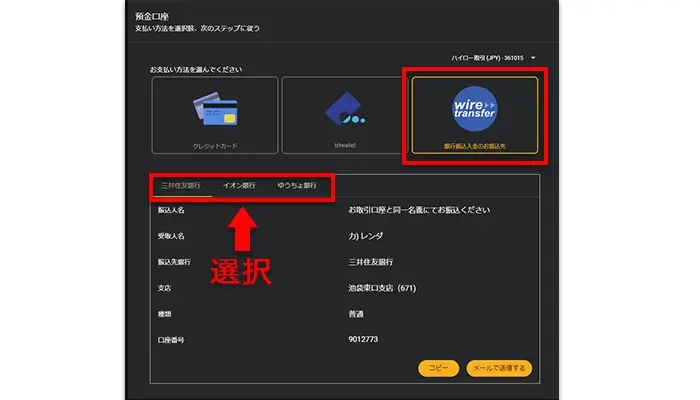Viewport: 700px width, 400px height.
Task: Expand the account selector arrow
Action: 534,58
